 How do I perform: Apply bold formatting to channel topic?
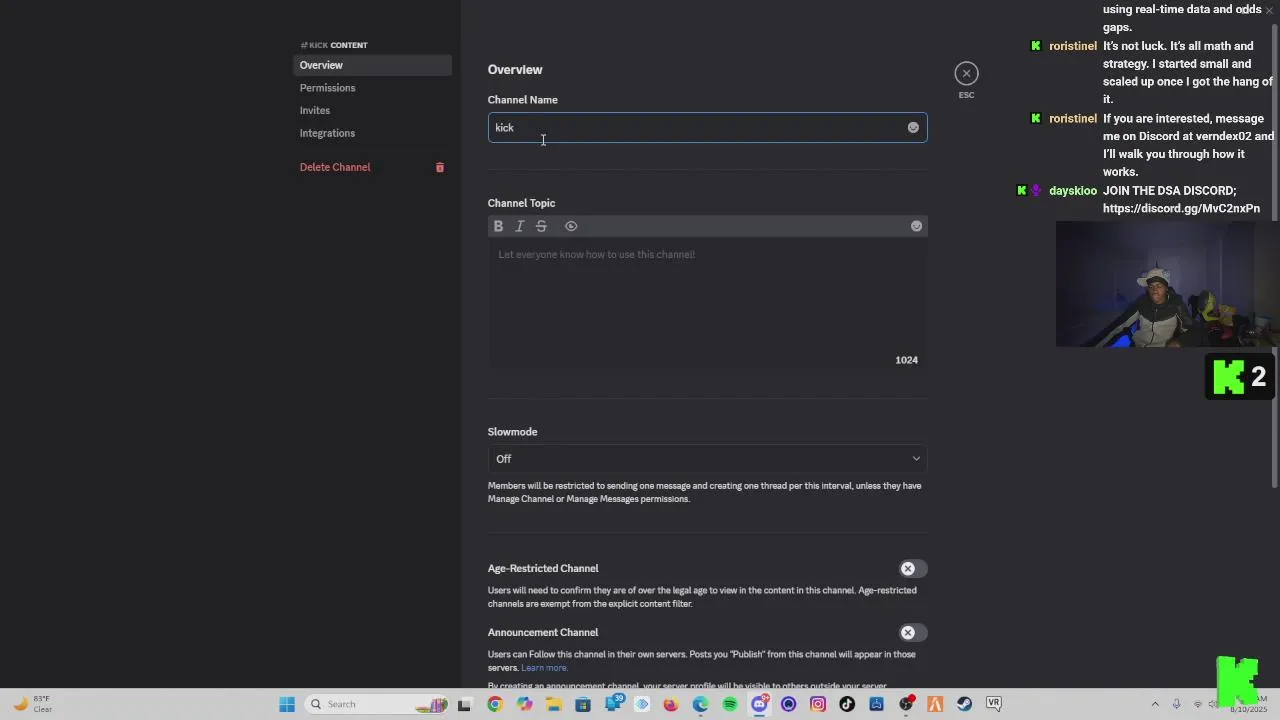[x=498, y=226]
